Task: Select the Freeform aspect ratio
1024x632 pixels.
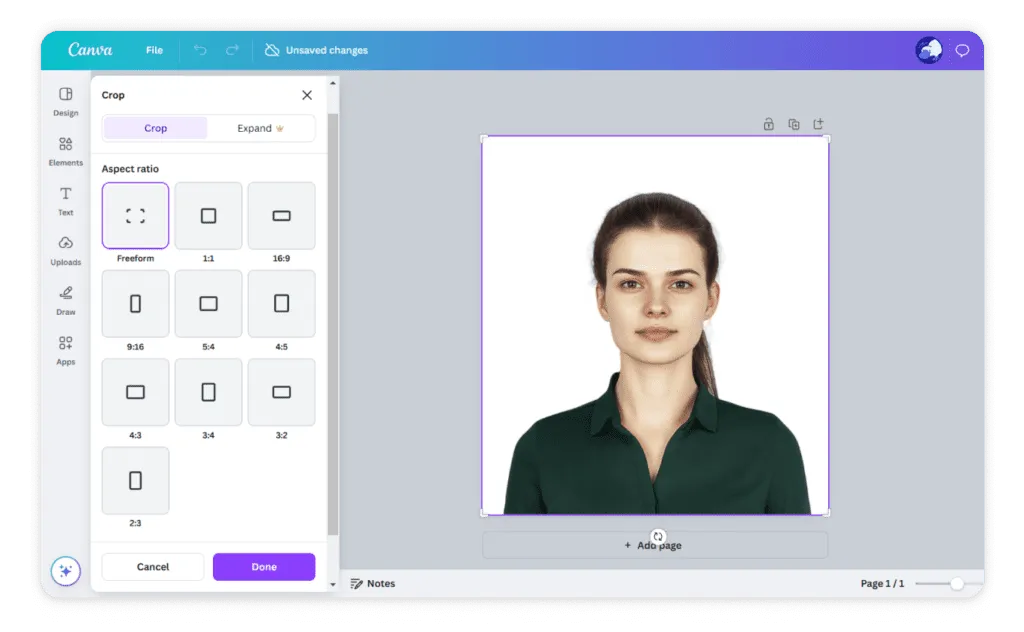Action: coord(135,216)
